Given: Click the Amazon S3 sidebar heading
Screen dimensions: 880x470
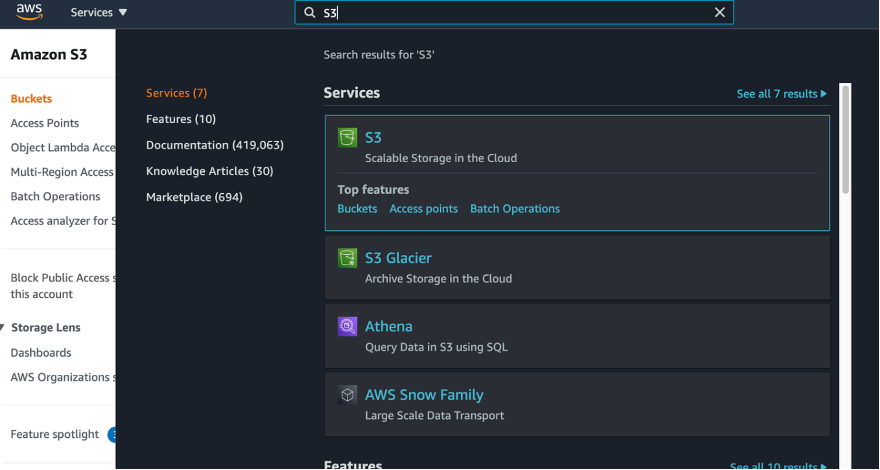Looking at the screenshot, I should click(x=49, y=55).
